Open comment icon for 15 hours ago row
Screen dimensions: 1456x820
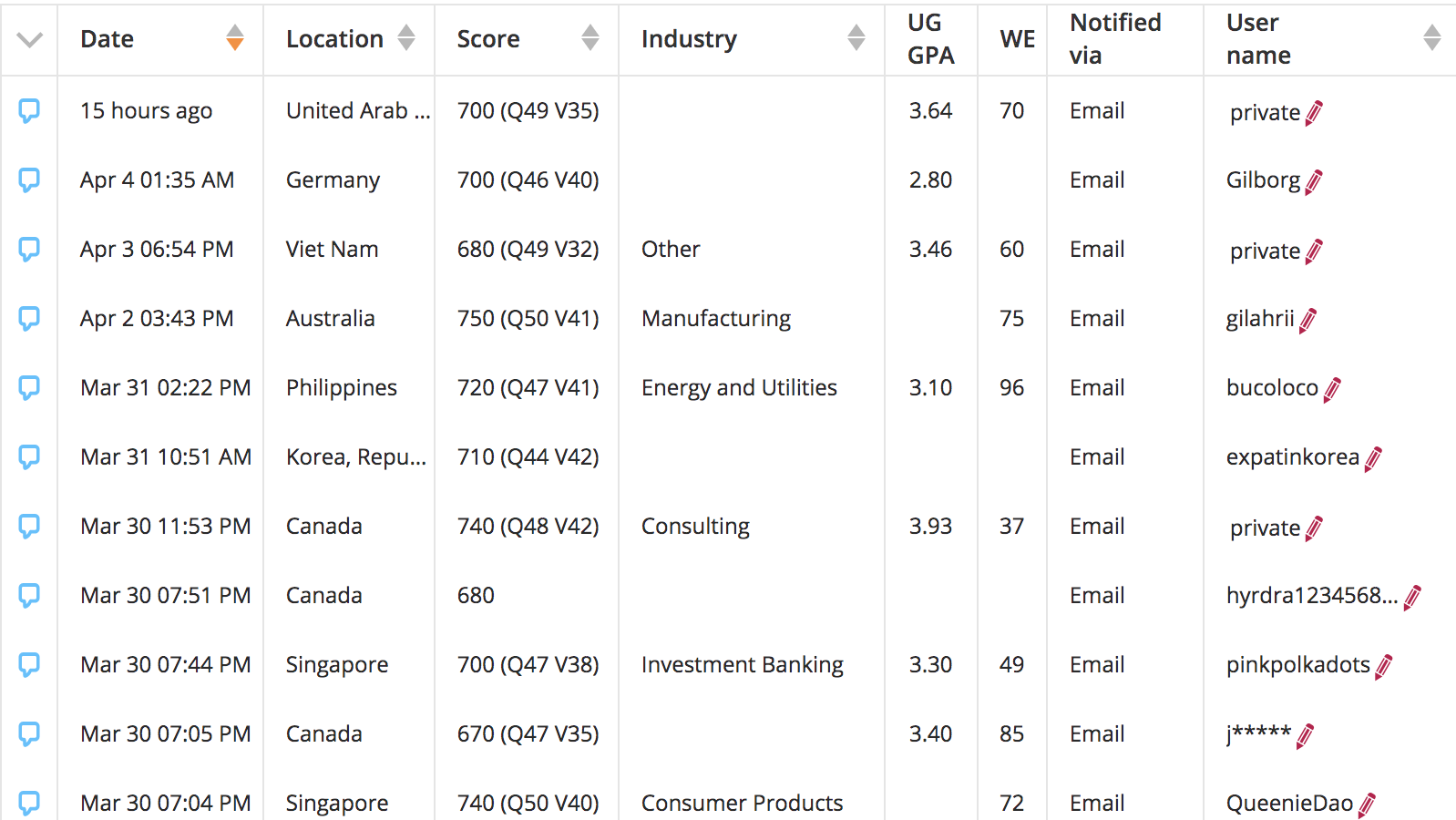(x=29, y=111)
